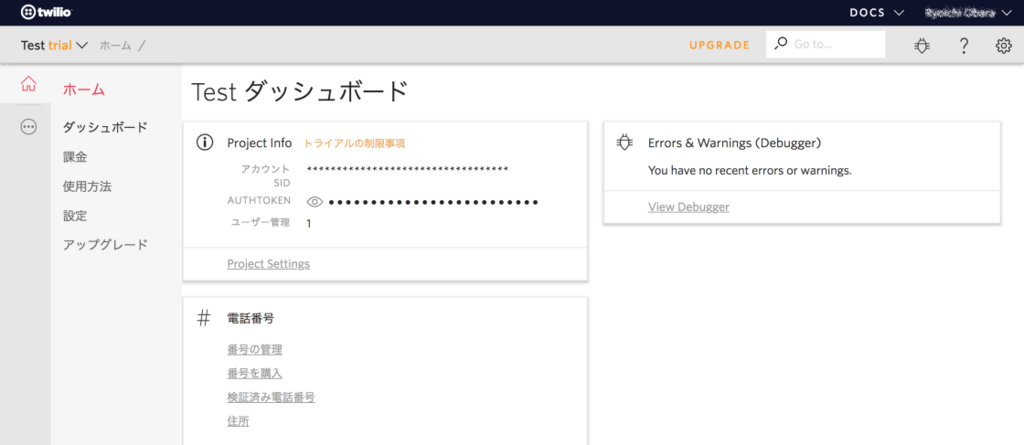Viewport: 1024px width, 445px height.
Task: Reveal the AUTHTOKEN with eye icon
Action: tap(315, 203)
